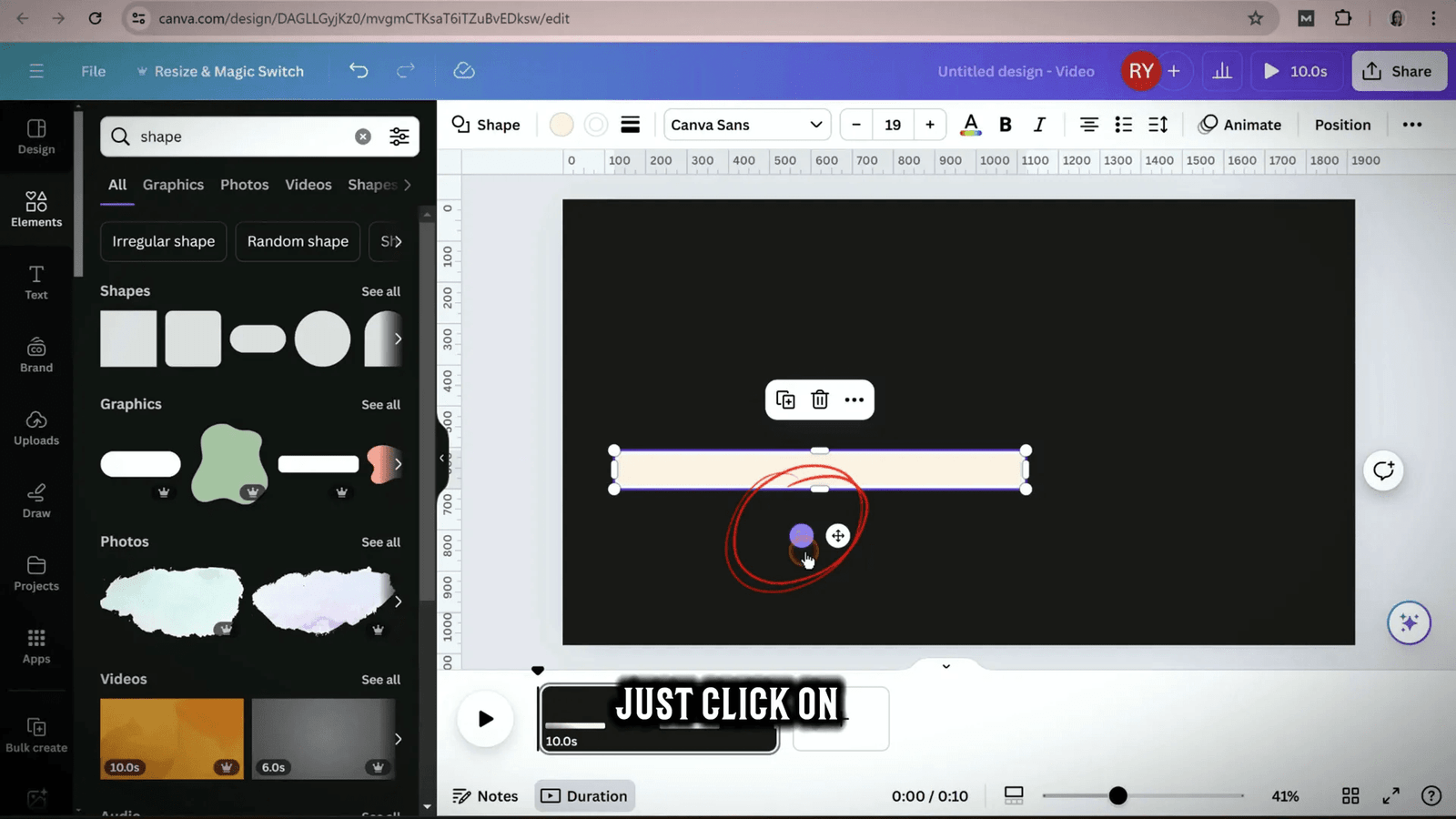The image size is (1456, 819).
Task: Open text color picker
Action: 971,125
